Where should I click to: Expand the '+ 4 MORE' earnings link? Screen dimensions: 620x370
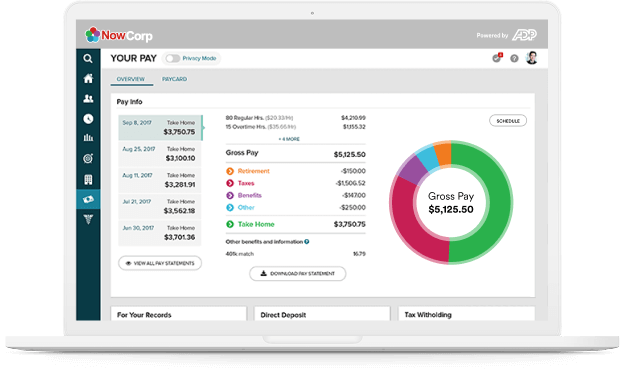click(289, 139)
